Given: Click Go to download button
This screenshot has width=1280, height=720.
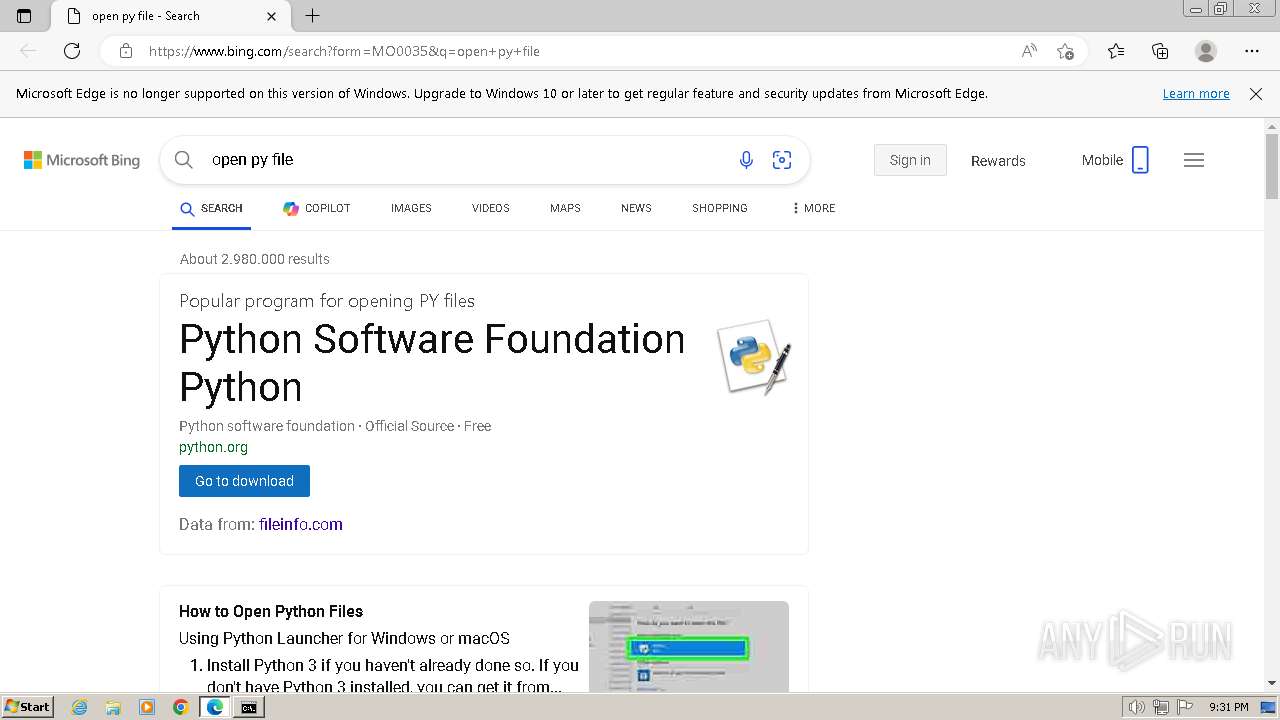Looking at the screenshot, I should [244, 481].
